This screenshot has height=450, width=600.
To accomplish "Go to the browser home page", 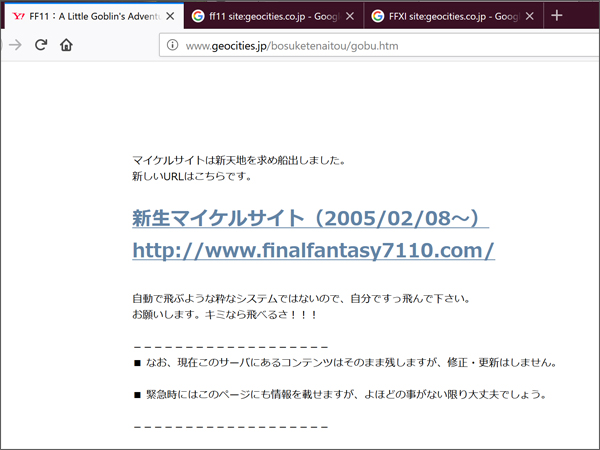I will [66, 45].
